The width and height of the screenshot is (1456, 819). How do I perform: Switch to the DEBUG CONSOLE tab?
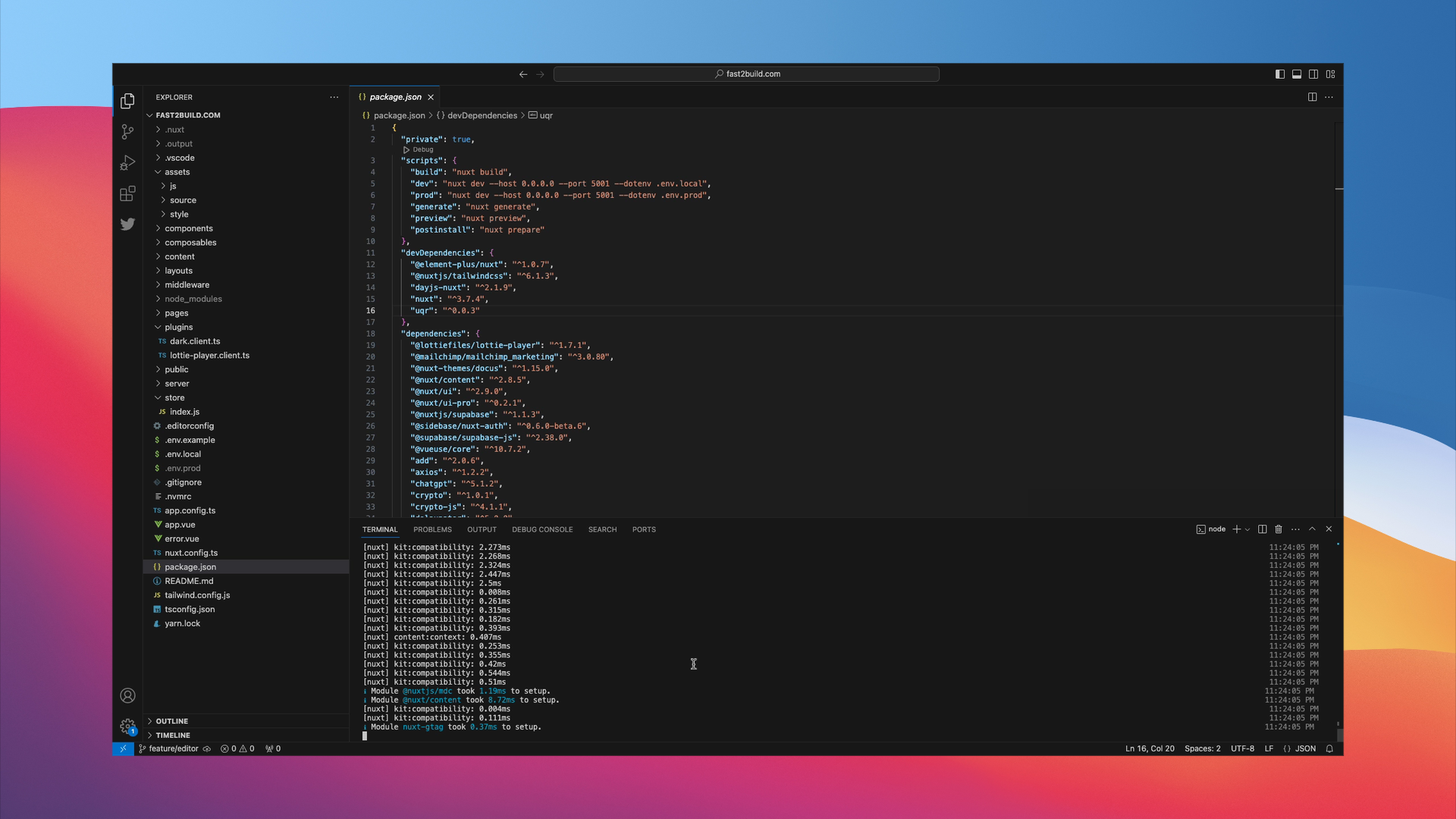(542, 529)
